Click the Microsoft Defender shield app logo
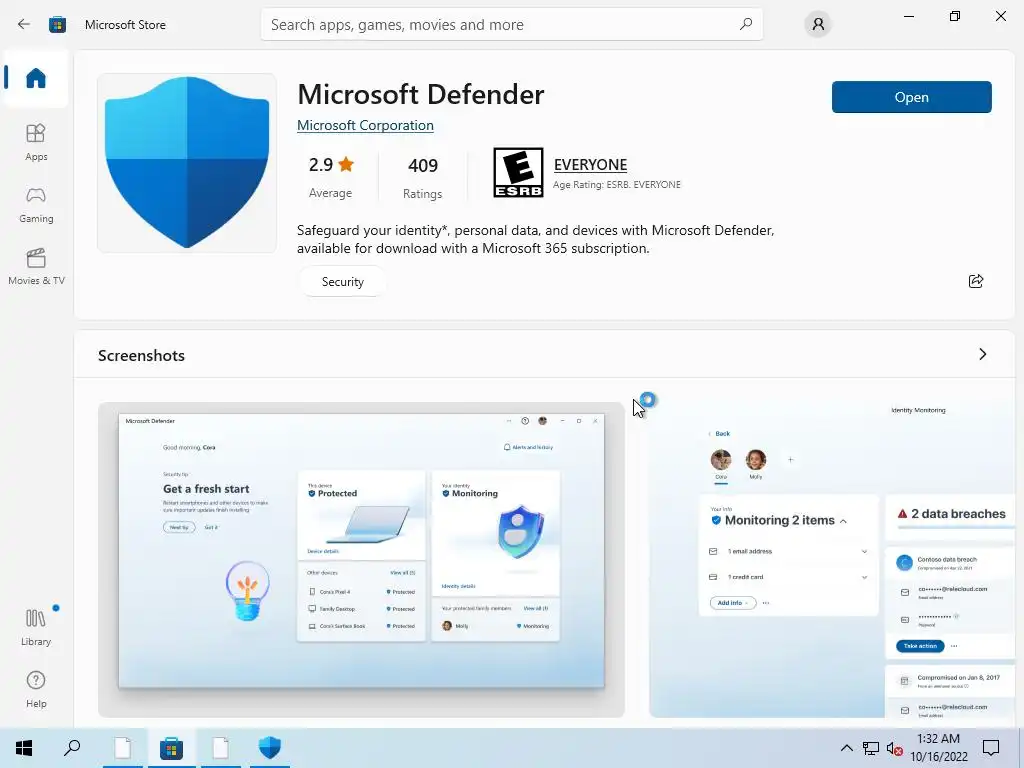Screen dimensions: 1024x768 (187, 163)
